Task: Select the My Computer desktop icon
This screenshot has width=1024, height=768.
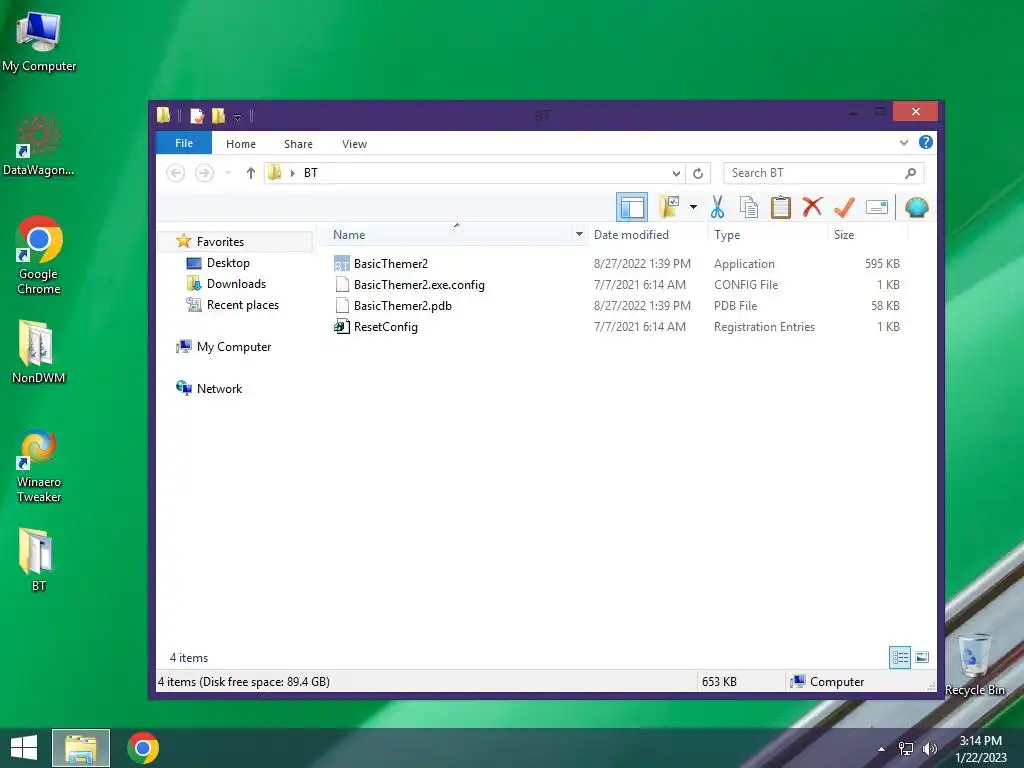Action: point(39,42)
